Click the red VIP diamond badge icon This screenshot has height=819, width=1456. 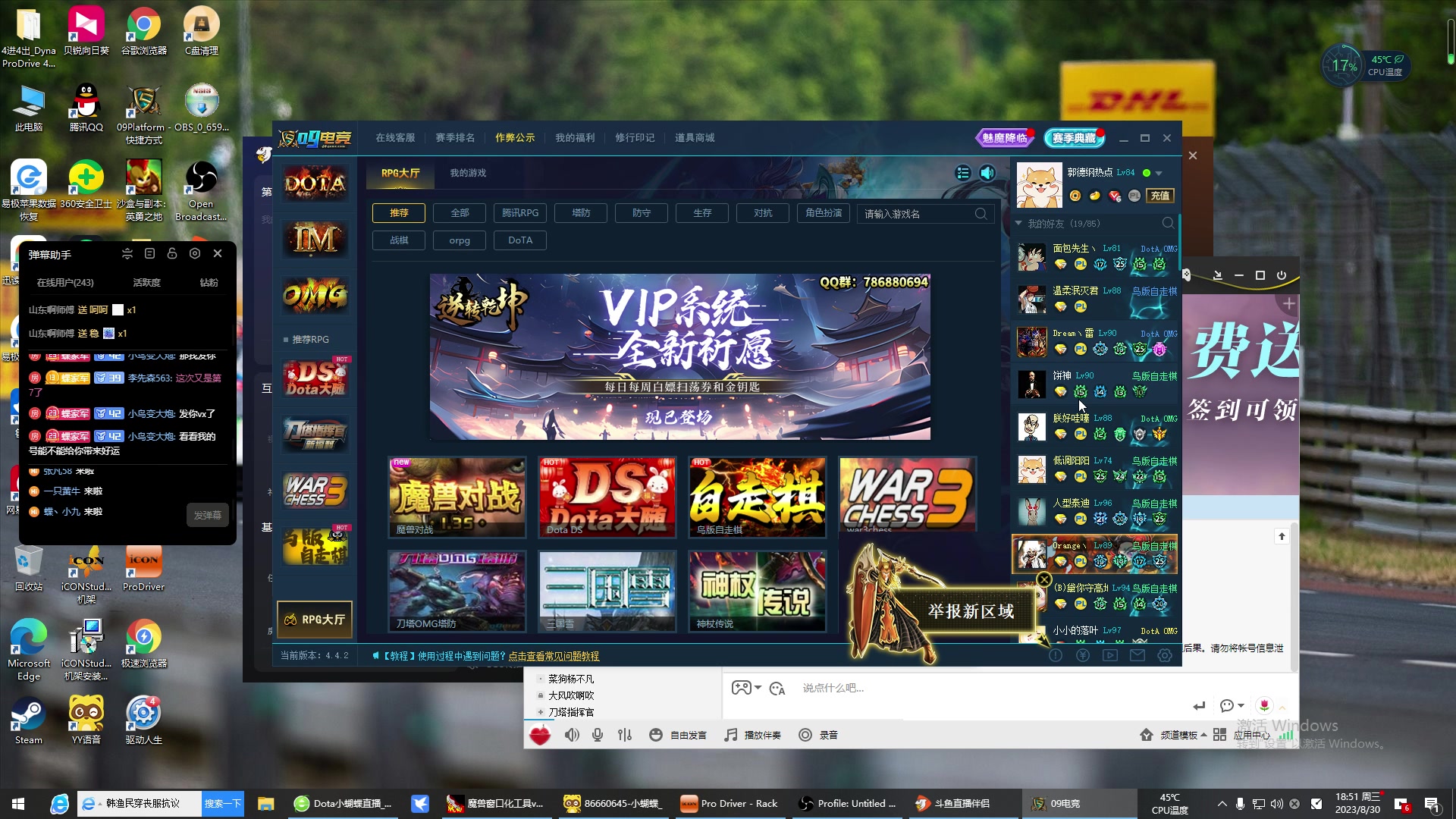click(x=1114, y=196)
